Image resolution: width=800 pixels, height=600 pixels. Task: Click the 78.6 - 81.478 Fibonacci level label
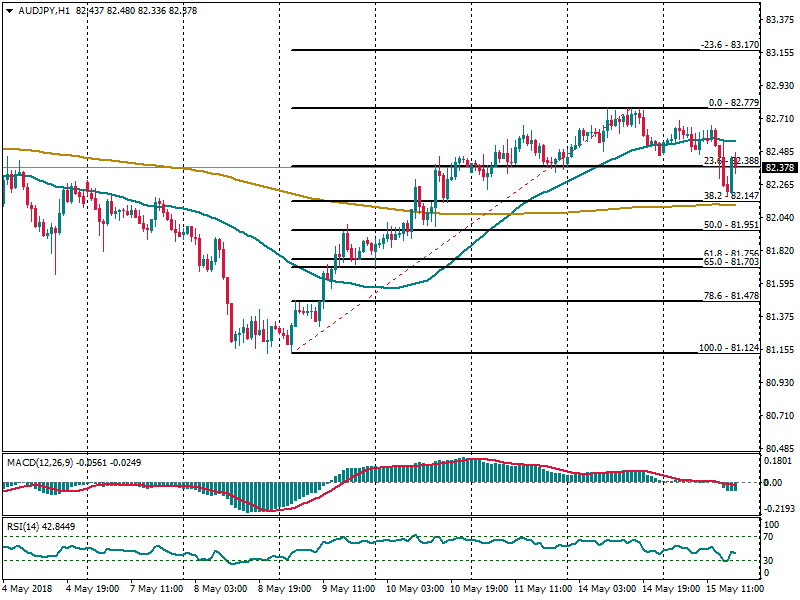(732, 296)
